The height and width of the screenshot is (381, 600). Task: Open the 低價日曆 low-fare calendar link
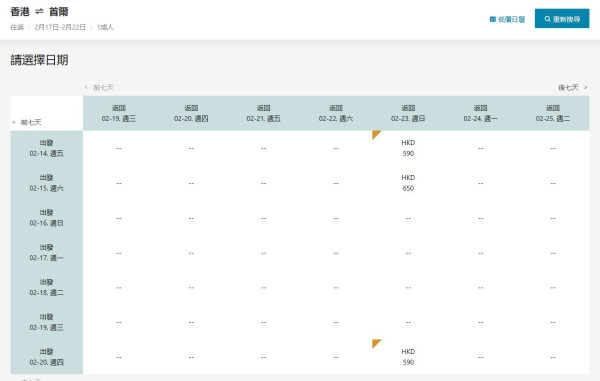coord(507,19)
